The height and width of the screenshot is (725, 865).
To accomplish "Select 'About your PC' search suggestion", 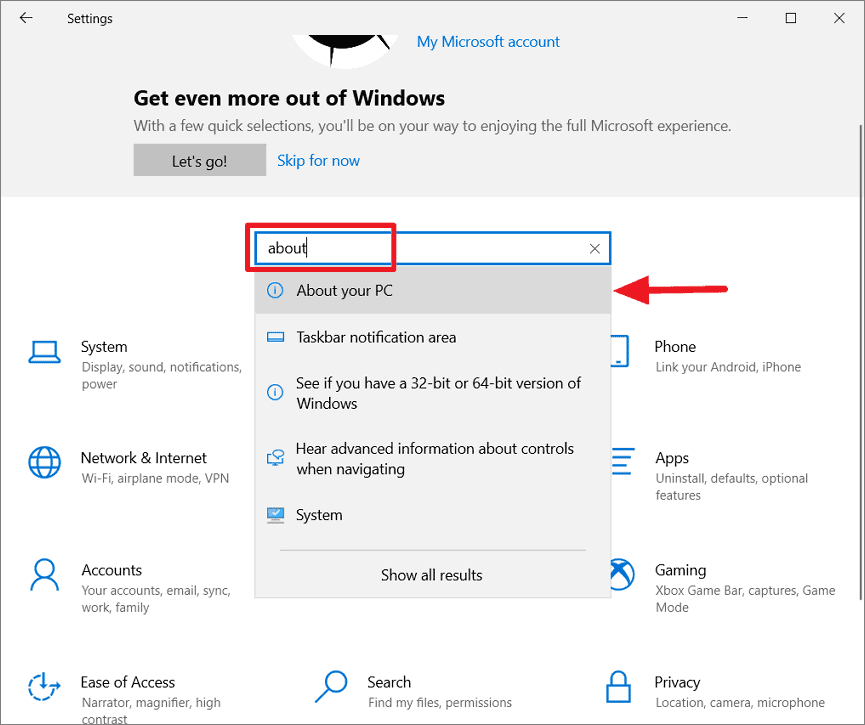I will pyautogui.click(x=432, y=290).
